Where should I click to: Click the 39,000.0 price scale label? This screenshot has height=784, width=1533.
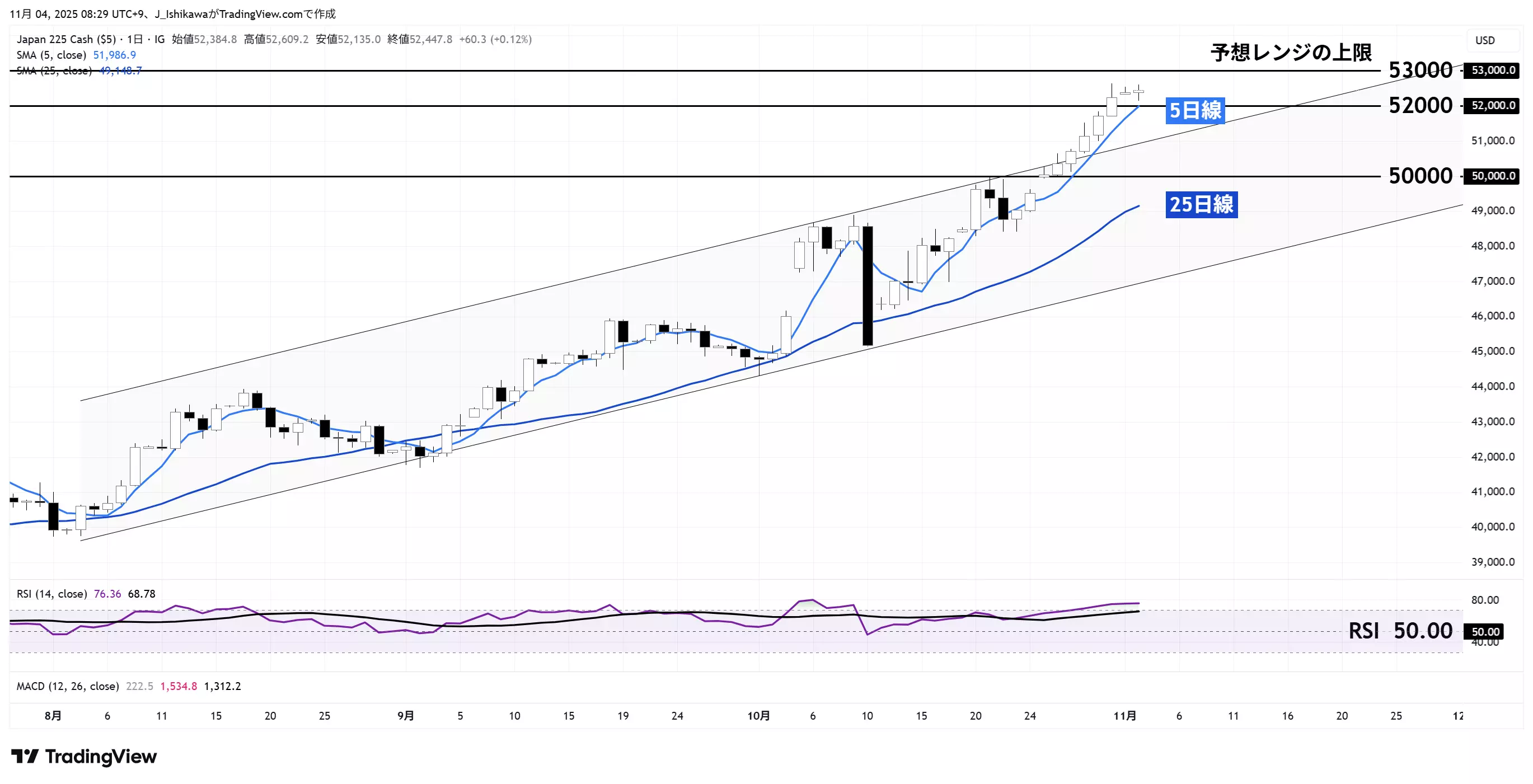[1493, 561]
